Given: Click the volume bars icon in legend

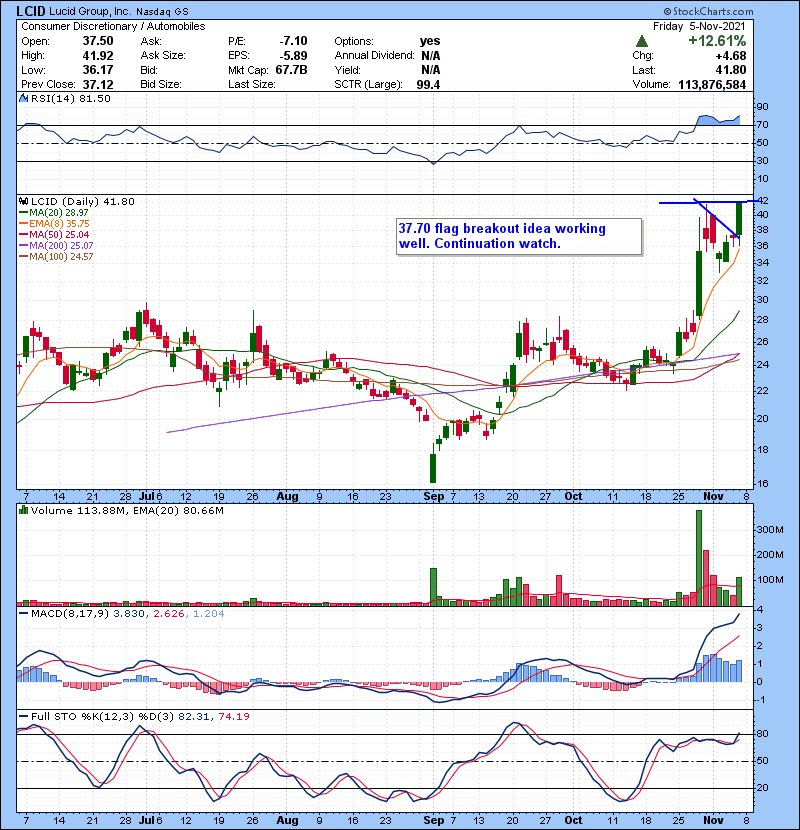Looking at the screenshot, I should pyautogui.click(x=23, y=510).
